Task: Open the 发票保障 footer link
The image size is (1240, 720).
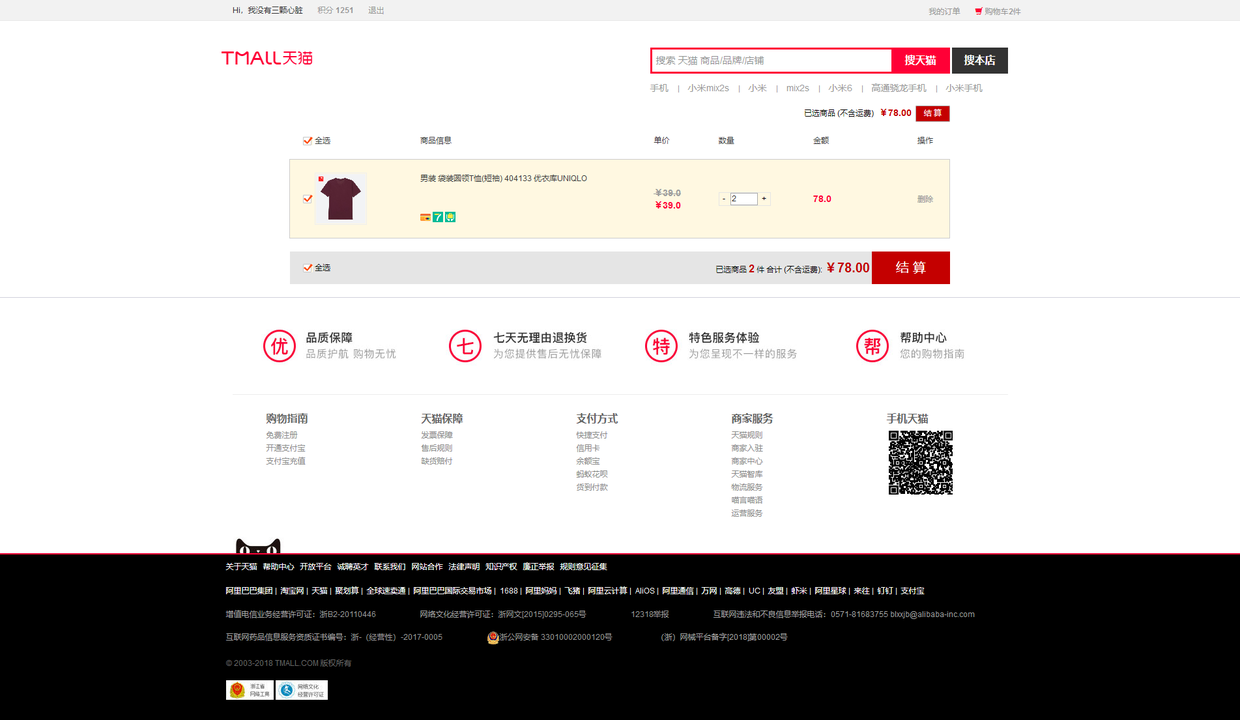Action: click(437, 436)
